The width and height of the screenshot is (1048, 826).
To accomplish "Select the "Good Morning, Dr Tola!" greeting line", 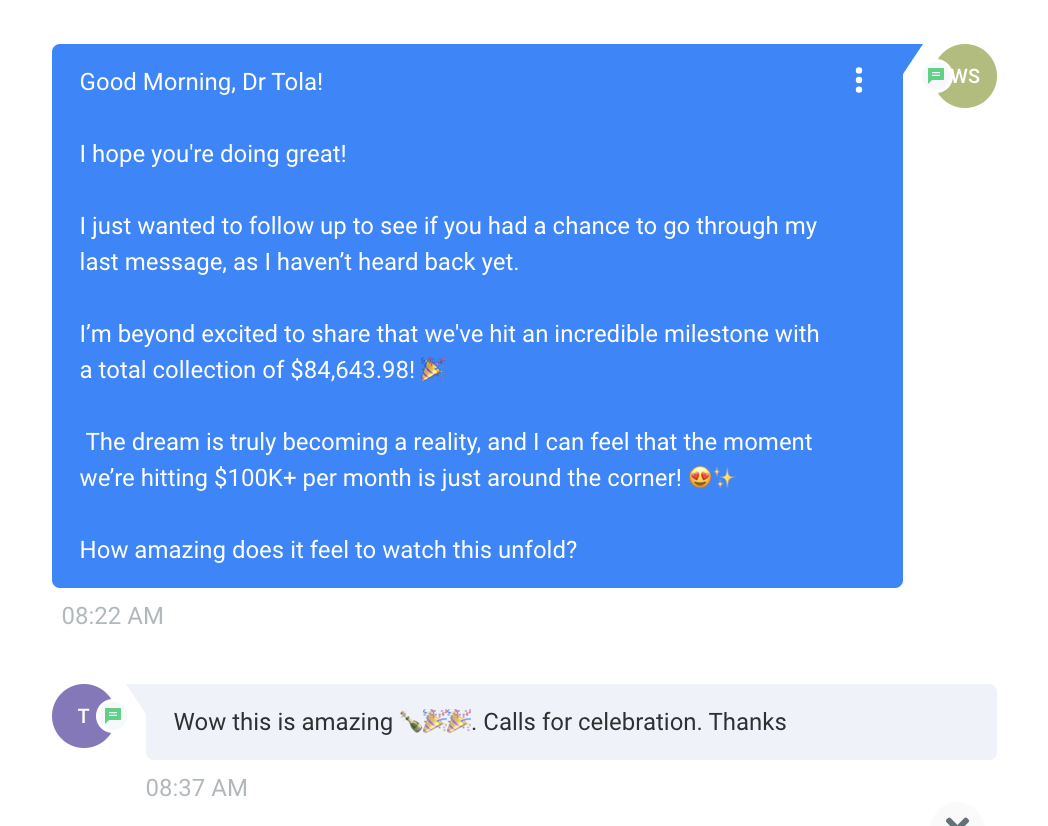I will [201, 82].
